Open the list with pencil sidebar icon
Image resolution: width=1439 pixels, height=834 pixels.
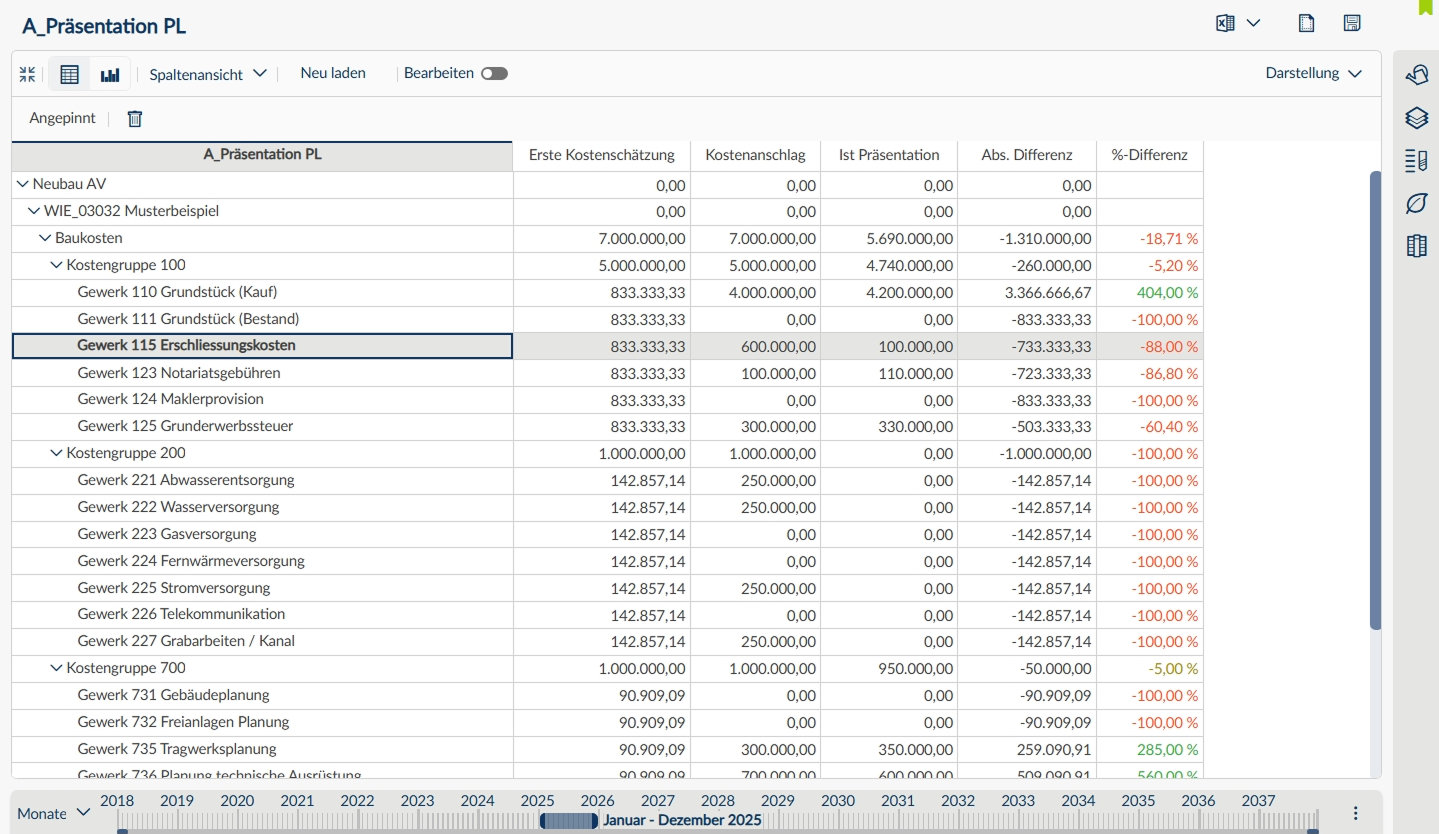tap(1416, 161)
